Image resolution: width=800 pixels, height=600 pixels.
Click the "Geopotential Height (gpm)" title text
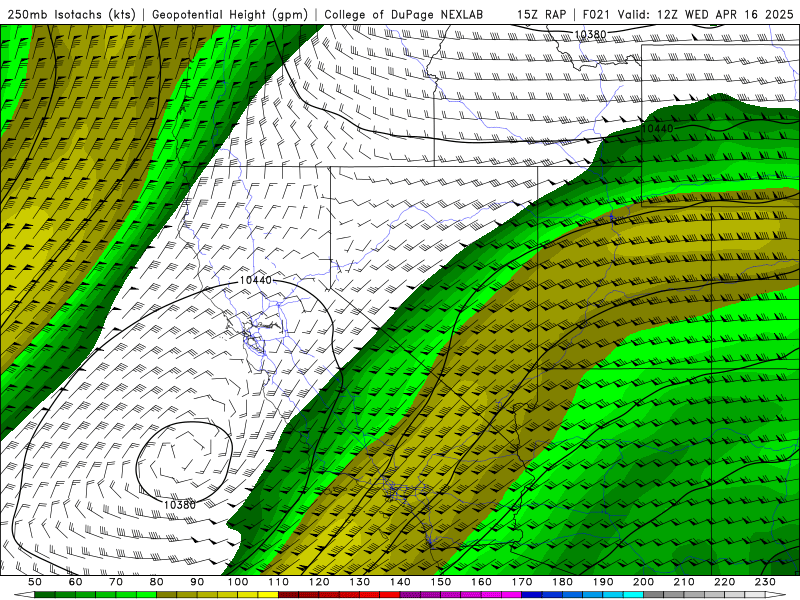[230, 14]
